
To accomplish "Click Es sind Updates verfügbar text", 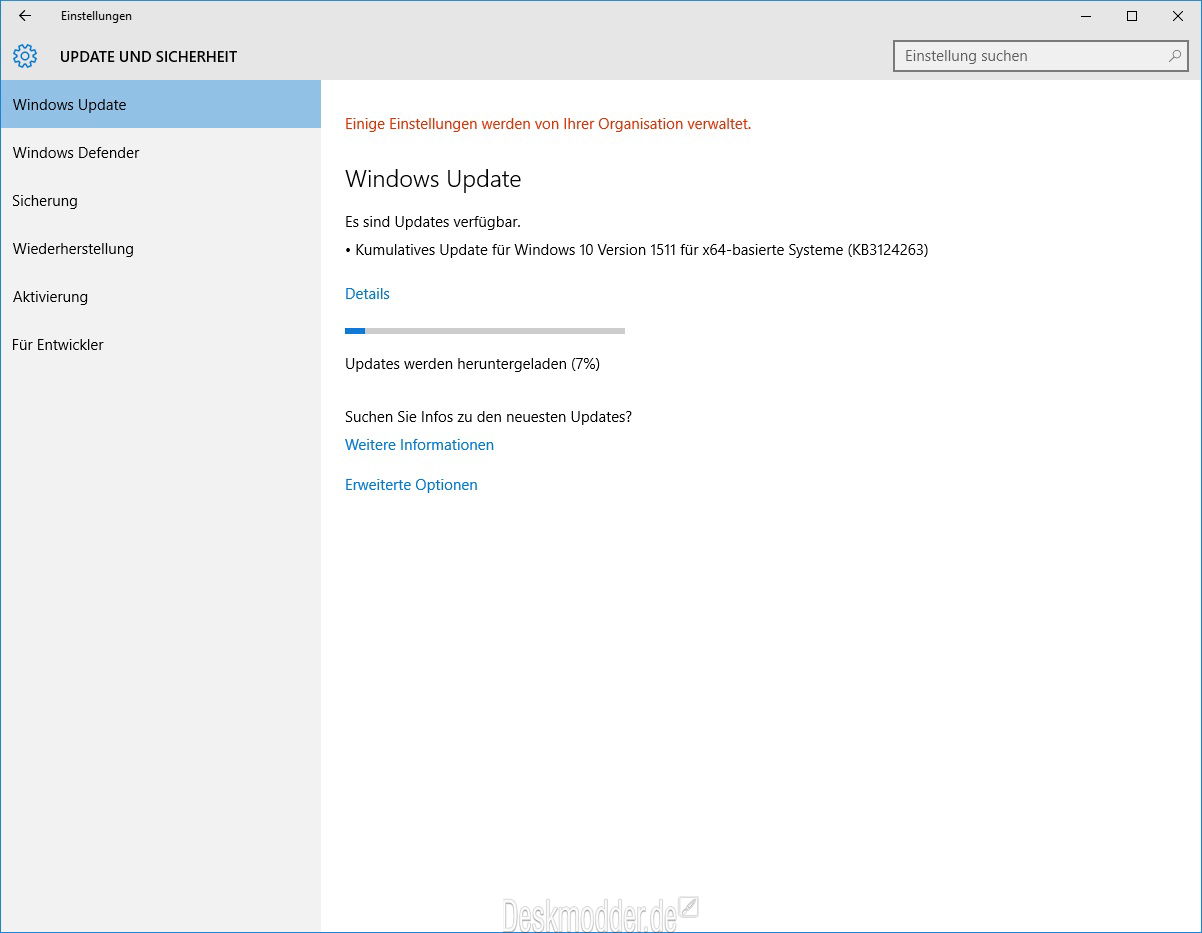I will click(x=433, y=222).
